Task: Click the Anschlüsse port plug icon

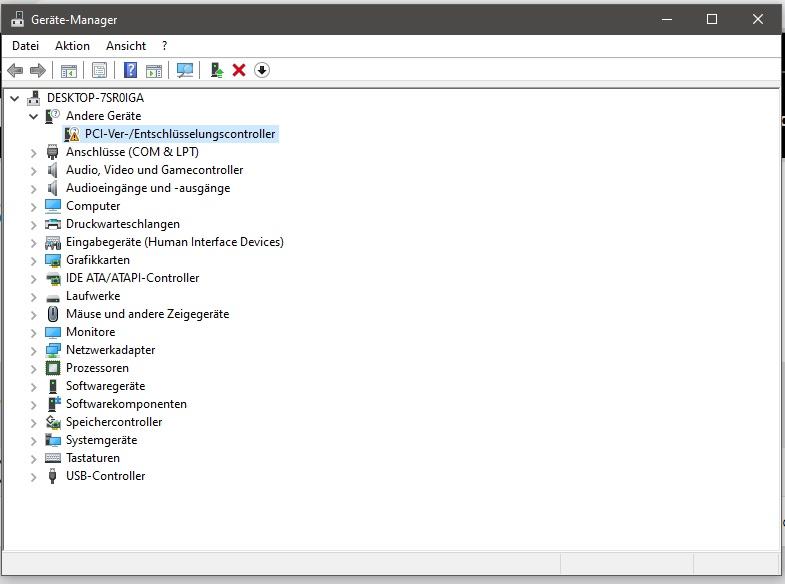Action: pos(52,152)
